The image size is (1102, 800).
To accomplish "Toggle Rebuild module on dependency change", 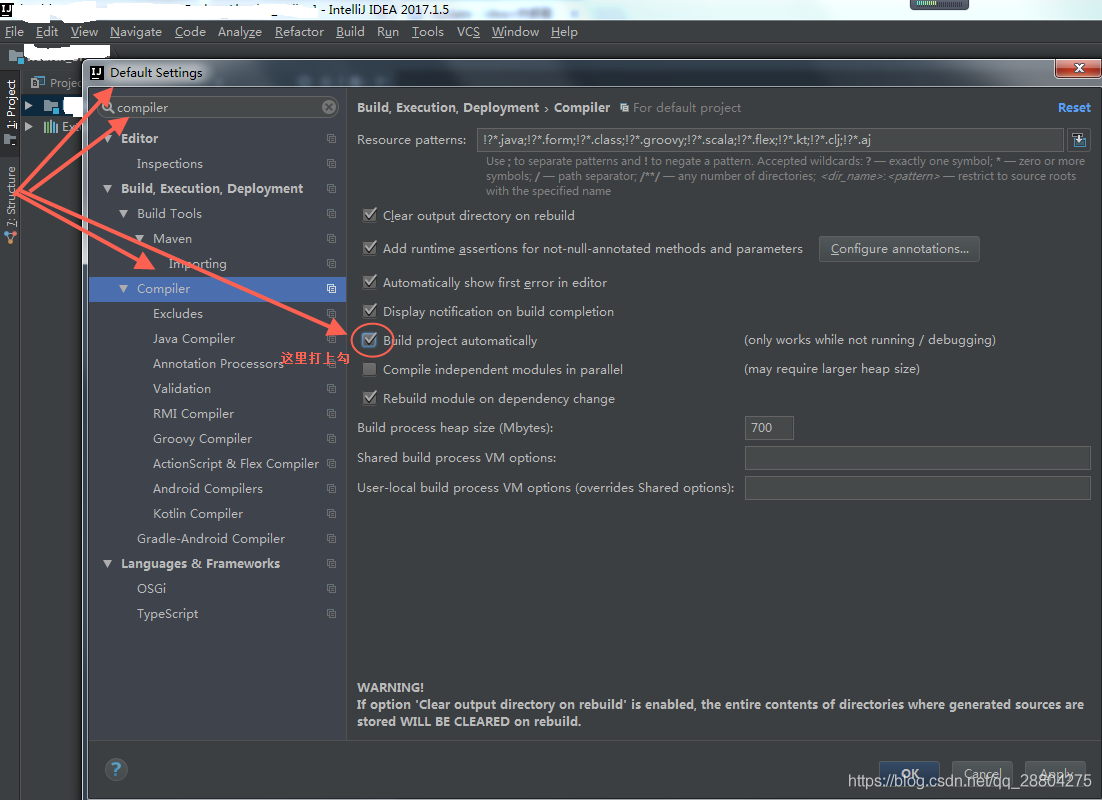I will pos(370,398).
